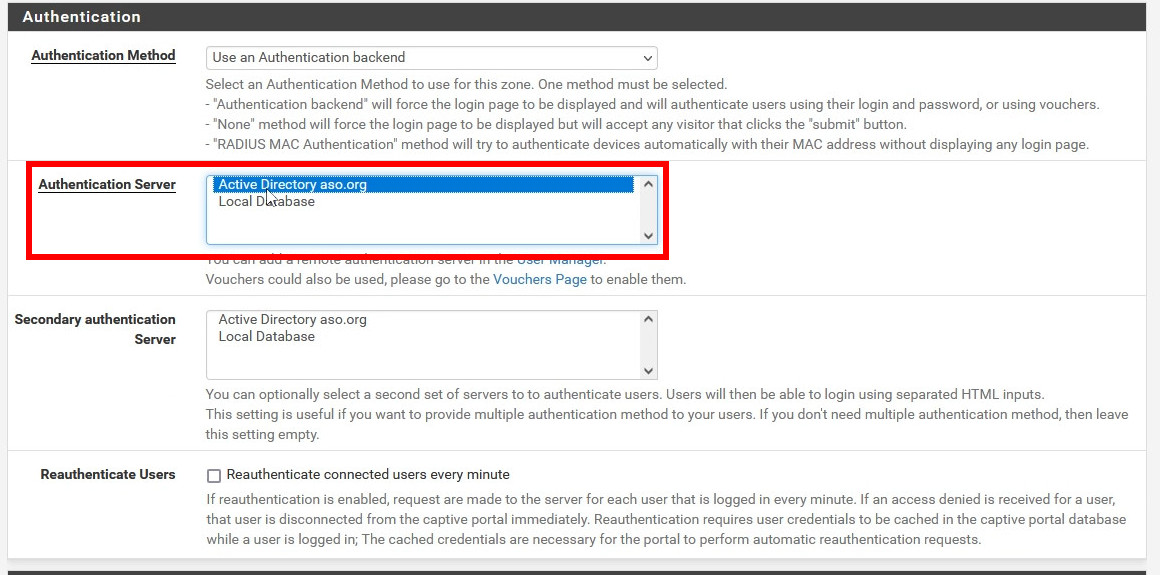This screenshot has height=575, width=1160.
Task: Click scroll-up arrow of Authentication Server list
Action: point(648,185)
